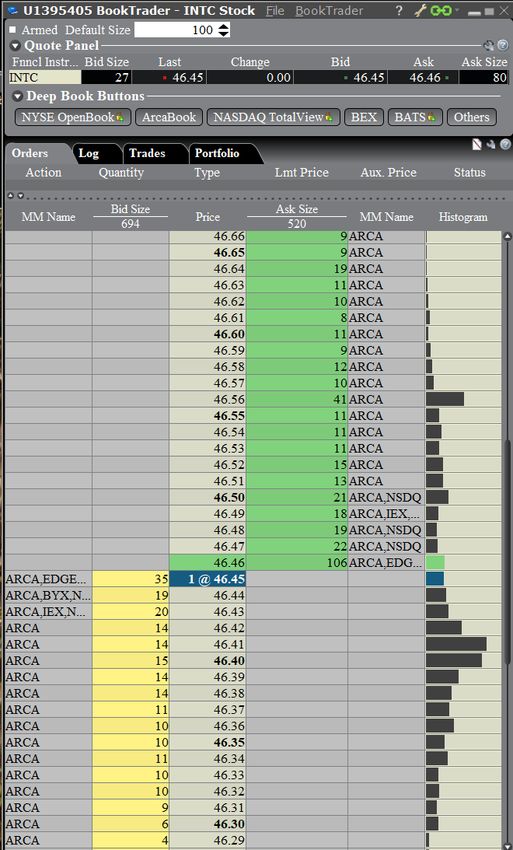
Task: Click the small up arrow above MM Name
Action: pos(11,196)
